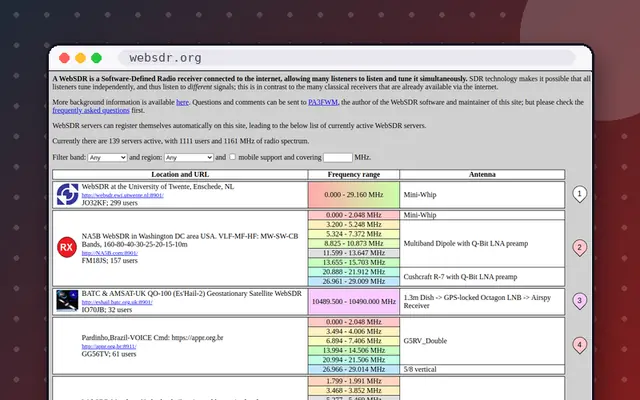
Task: Click the yellow minimize window button
Action: (x=80, y=58)
